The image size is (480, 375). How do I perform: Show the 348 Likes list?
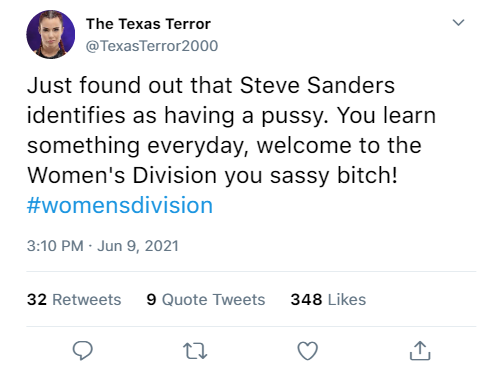pyautogui.click(x=328, y=299)
